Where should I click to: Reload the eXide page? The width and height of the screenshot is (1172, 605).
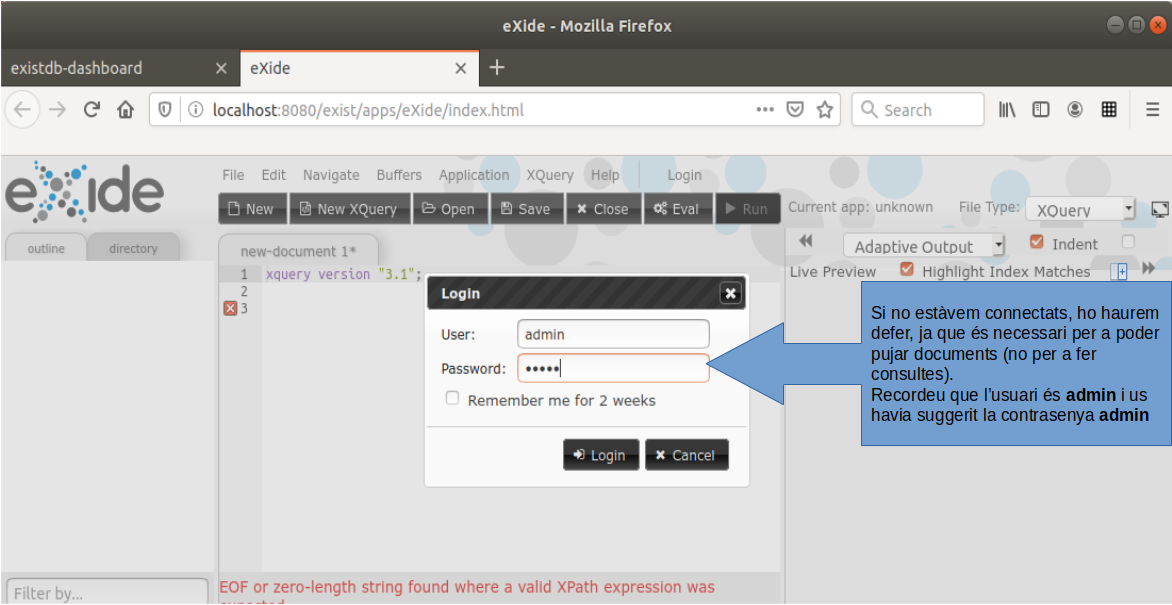coord(92,110)
